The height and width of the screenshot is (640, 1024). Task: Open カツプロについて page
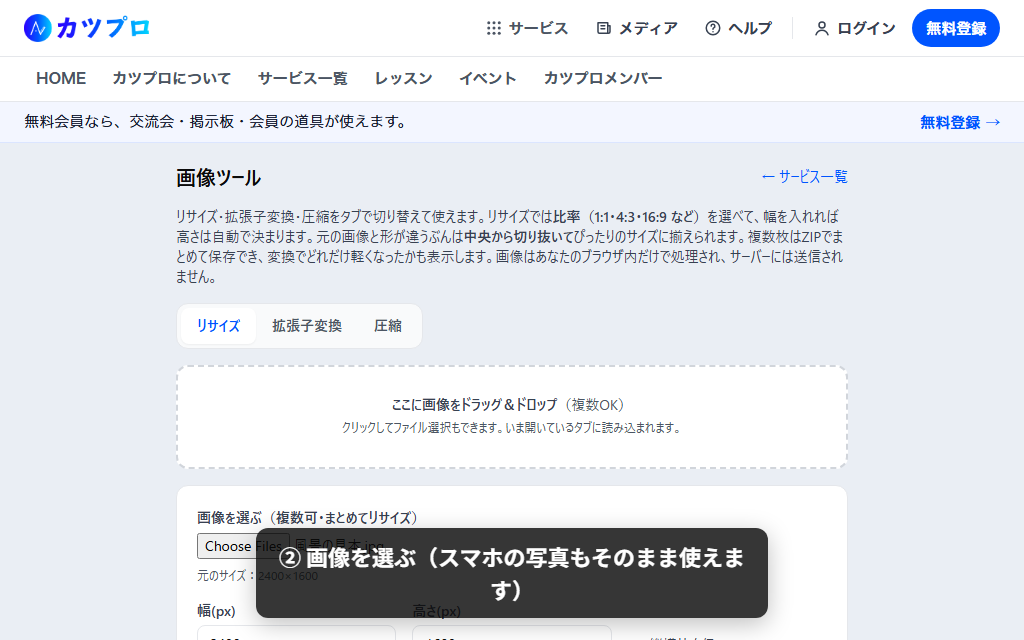pos(172,78)
